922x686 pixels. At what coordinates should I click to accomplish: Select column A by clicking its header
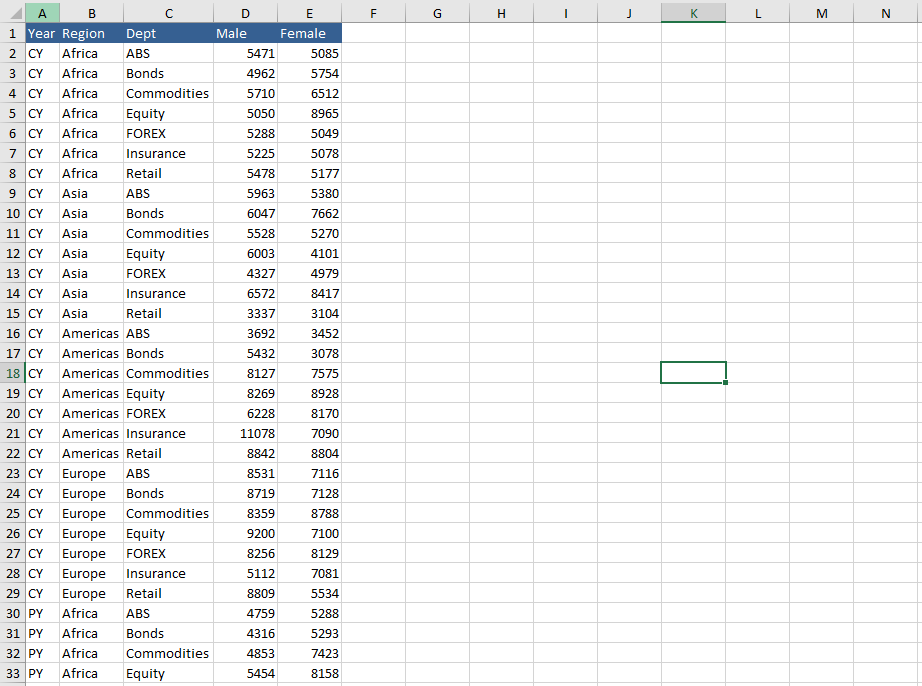[43, 13]
